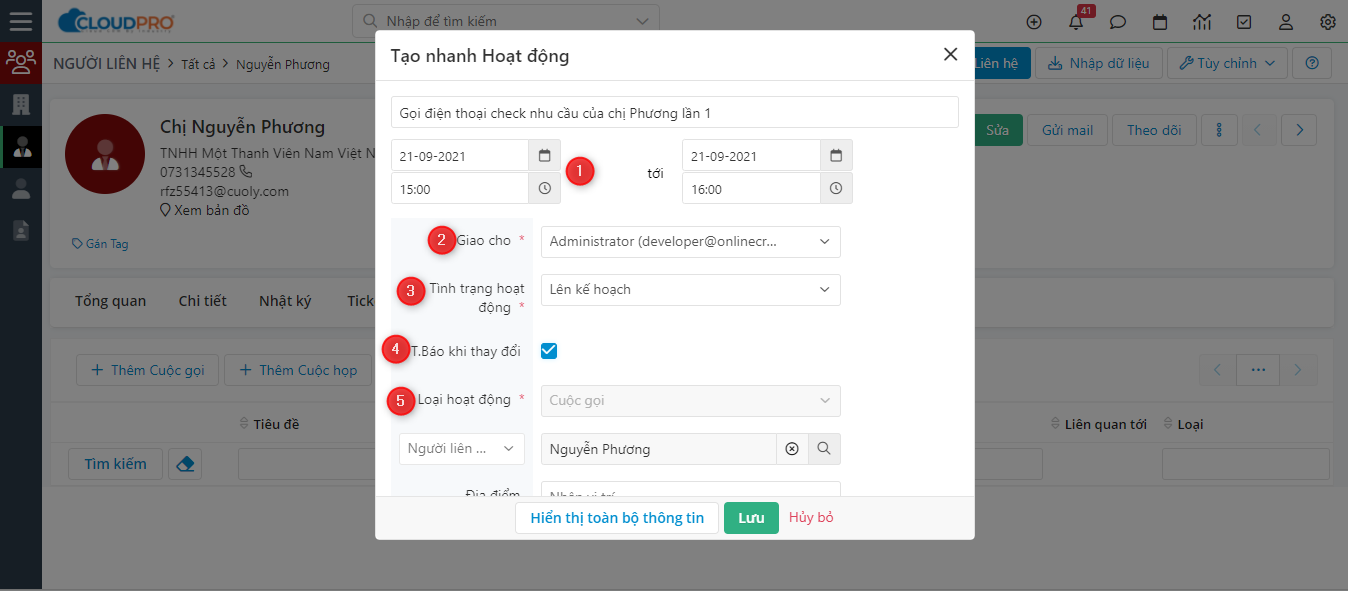This screenshot has width=1348, height=591.
Task: Open the tasks checkmark icon
Action: [x=1244, y=21]
